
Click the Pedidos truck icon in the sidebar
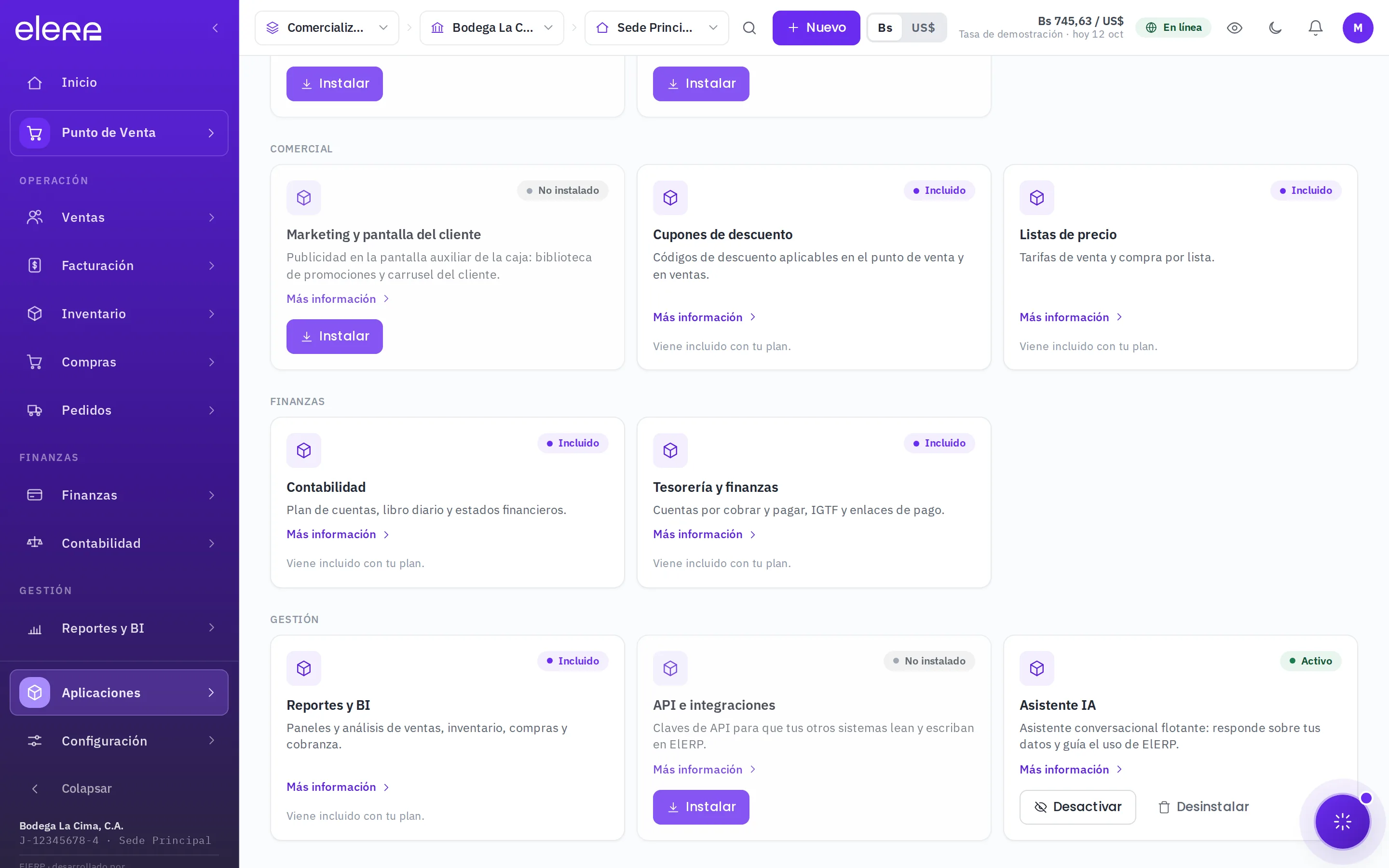click(x=35, y=410)
